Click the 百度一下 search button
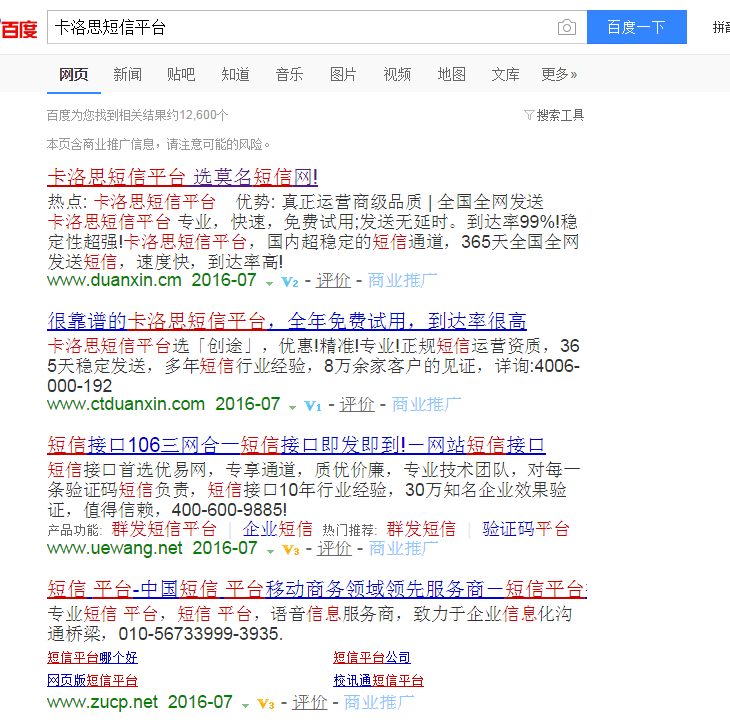 tap(636, 27)
